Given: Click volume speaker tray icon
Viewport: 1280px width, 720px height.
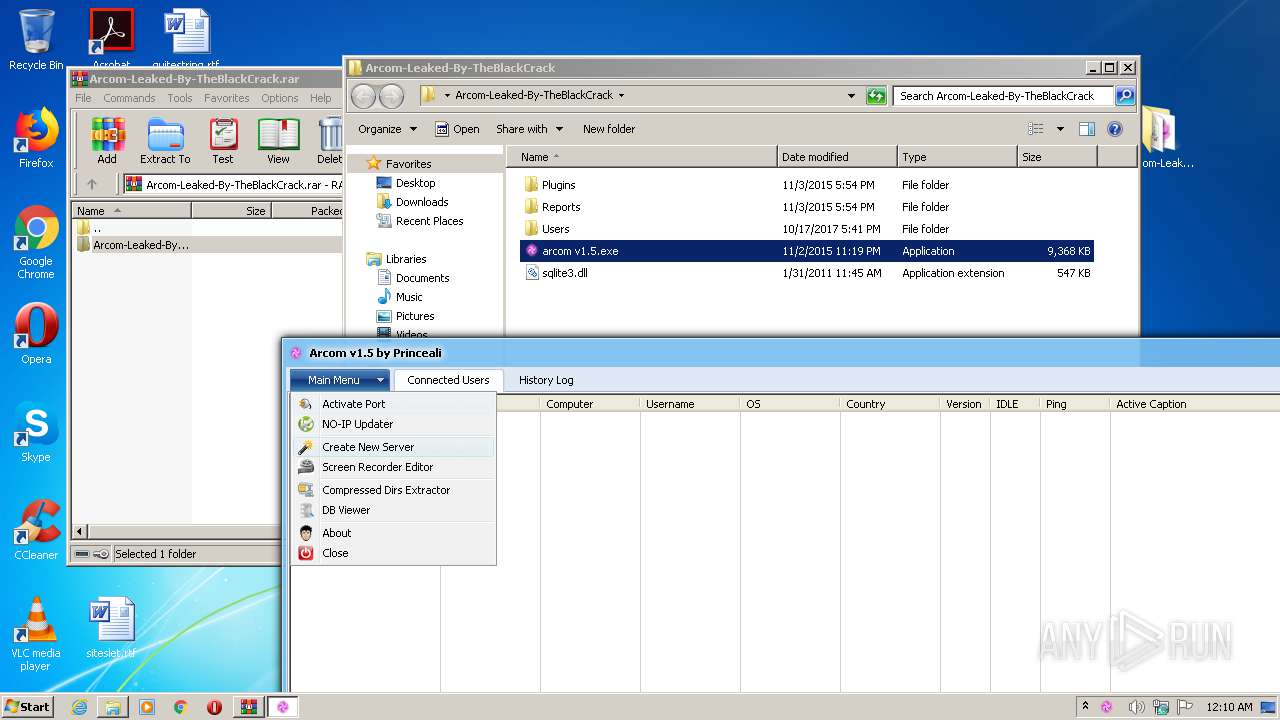Looking at the screenshot, I should coord(1136,707).
